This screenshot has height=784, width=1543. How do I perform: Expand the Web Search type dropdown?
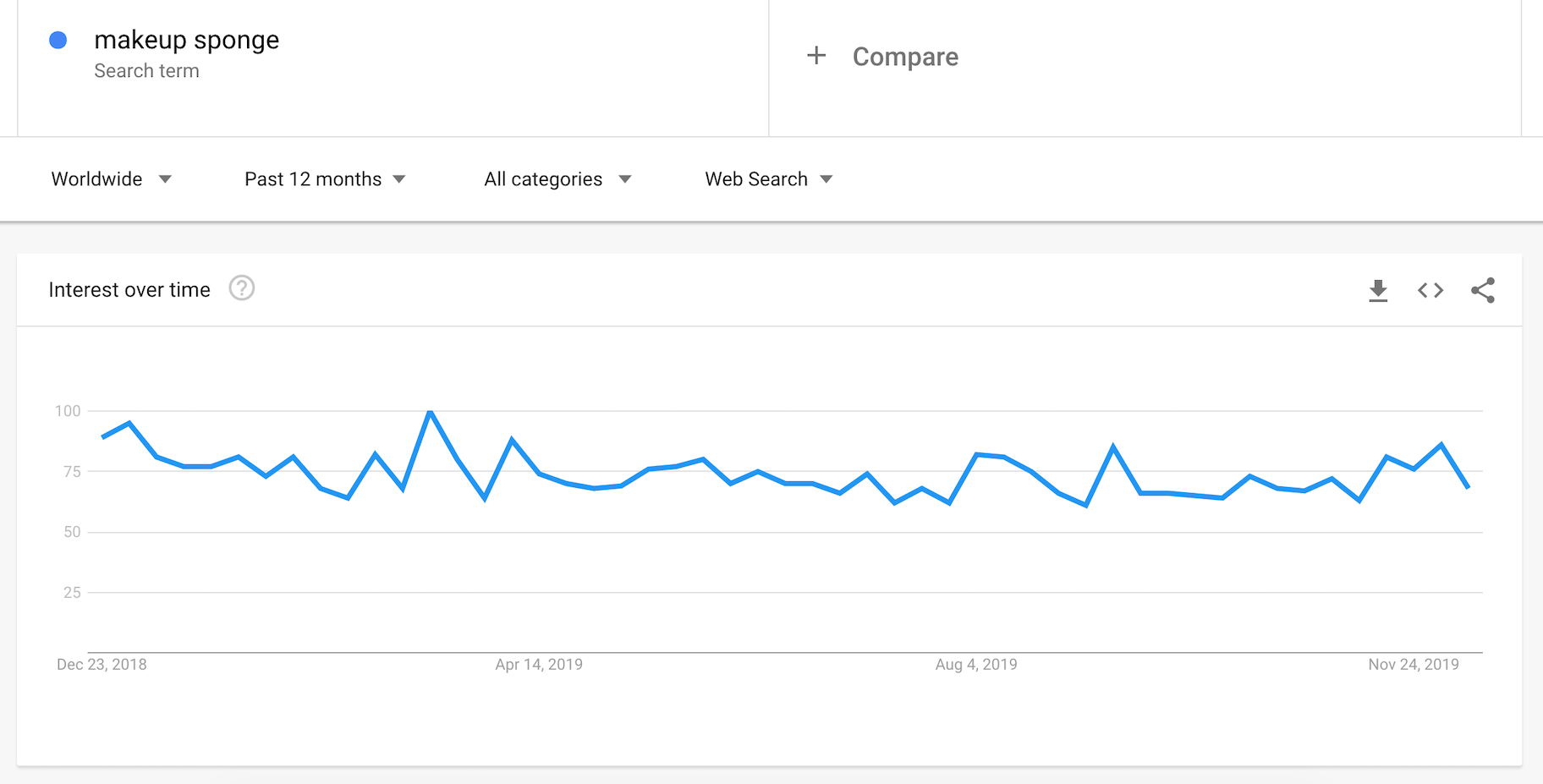(768, 179)
